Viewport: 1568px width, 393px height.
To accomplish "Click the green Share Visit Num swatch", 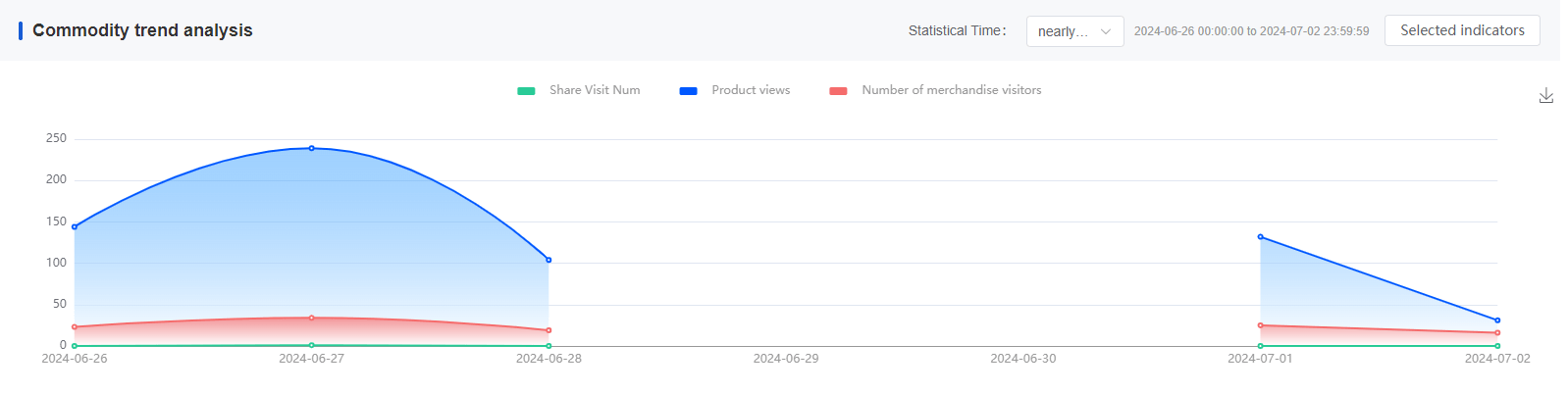I will 526,91.
